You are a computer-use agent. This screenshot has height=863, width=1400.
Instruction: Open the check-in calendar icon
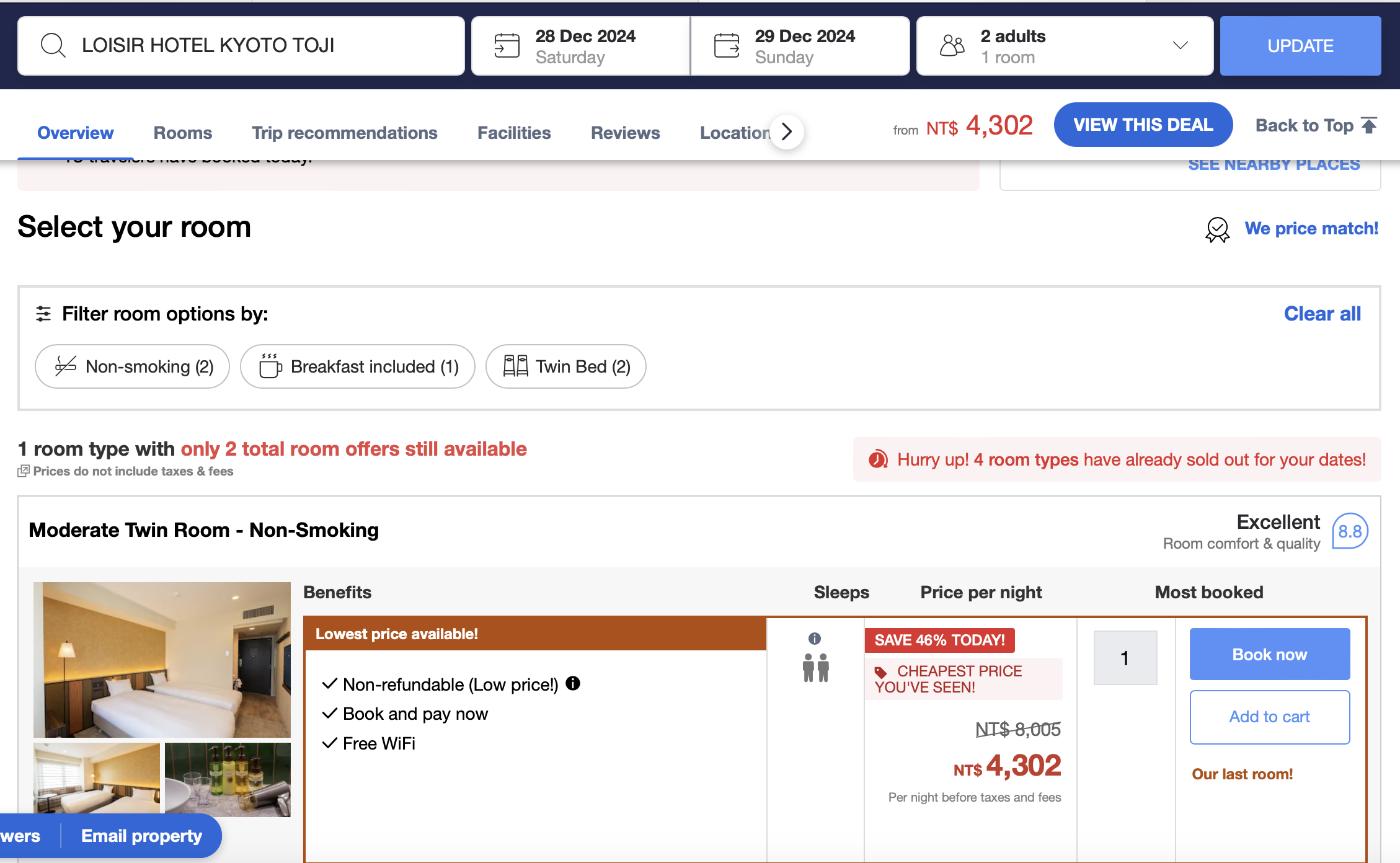pos(507,46)
